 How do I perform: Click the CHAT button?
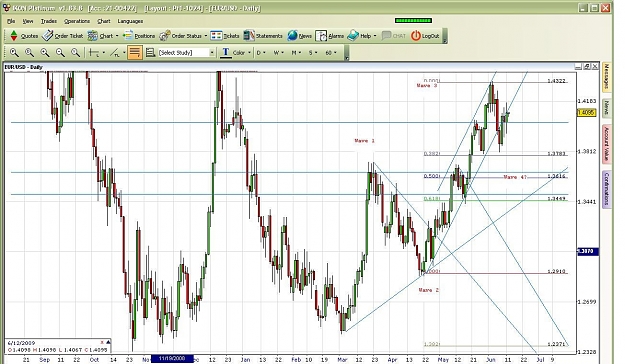click(x=394, y=36)
